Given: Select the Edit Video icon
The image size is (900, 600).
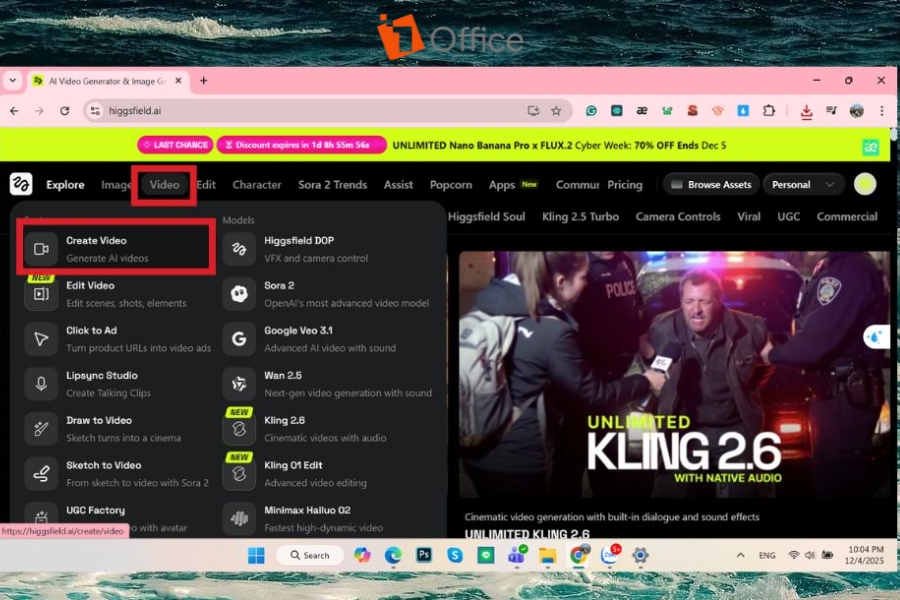Looking at the screenshot, I should pyautogui.click(x=41, y=293).
